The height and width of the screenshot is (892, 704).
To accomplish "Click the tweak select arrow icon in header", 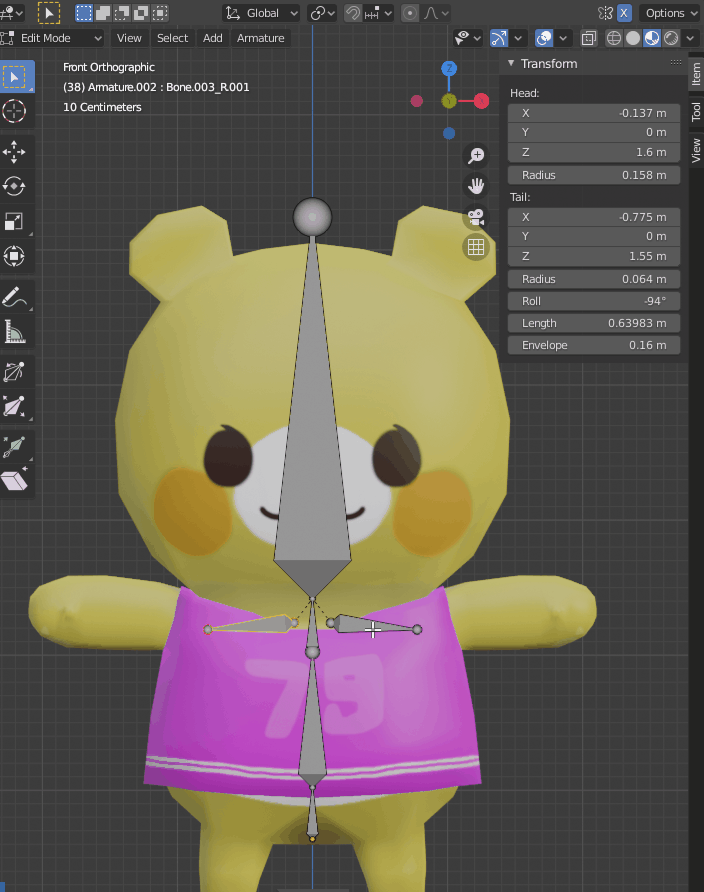I will 49,13.
